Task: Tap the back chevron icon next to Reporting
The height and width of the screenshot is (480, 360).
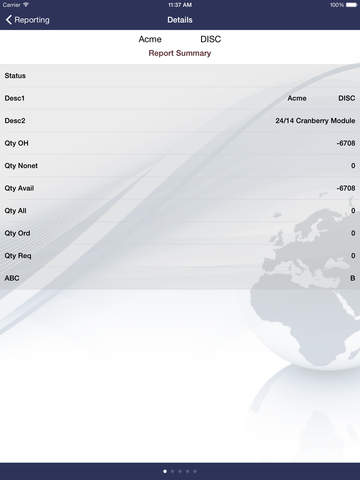Action: pos(9,20)
